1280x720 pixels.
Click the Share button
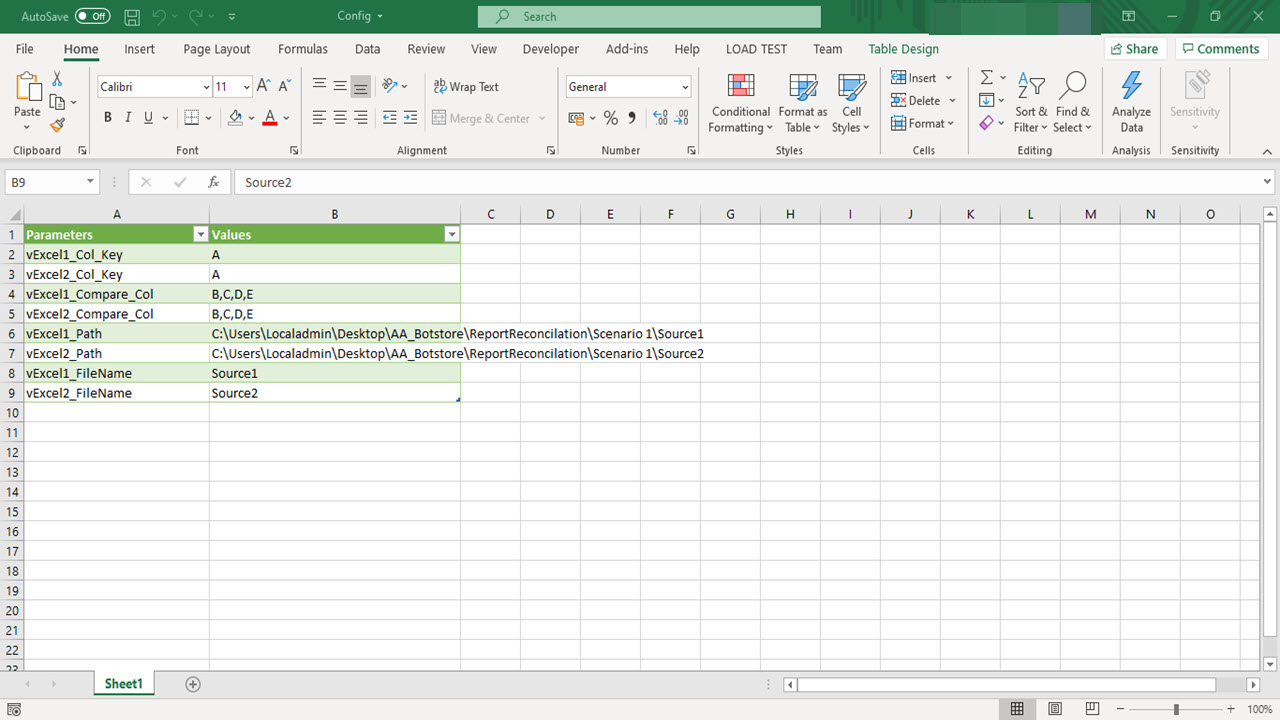point(1135,49)
